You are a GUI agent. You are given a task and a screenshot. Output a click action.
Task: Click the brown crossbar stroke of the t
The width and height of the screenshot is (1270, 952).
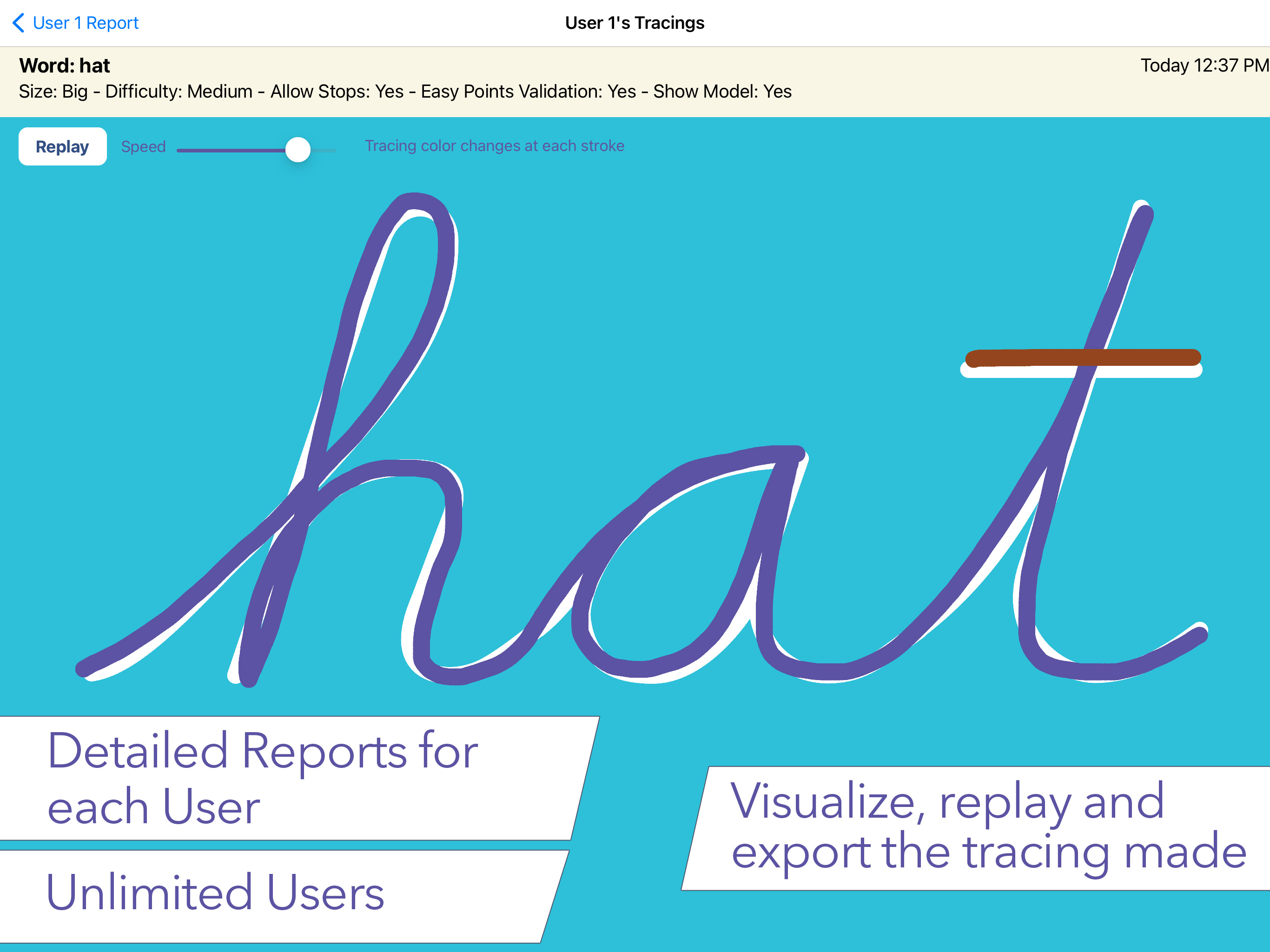pyautogui.click(x=1033, y=358)
